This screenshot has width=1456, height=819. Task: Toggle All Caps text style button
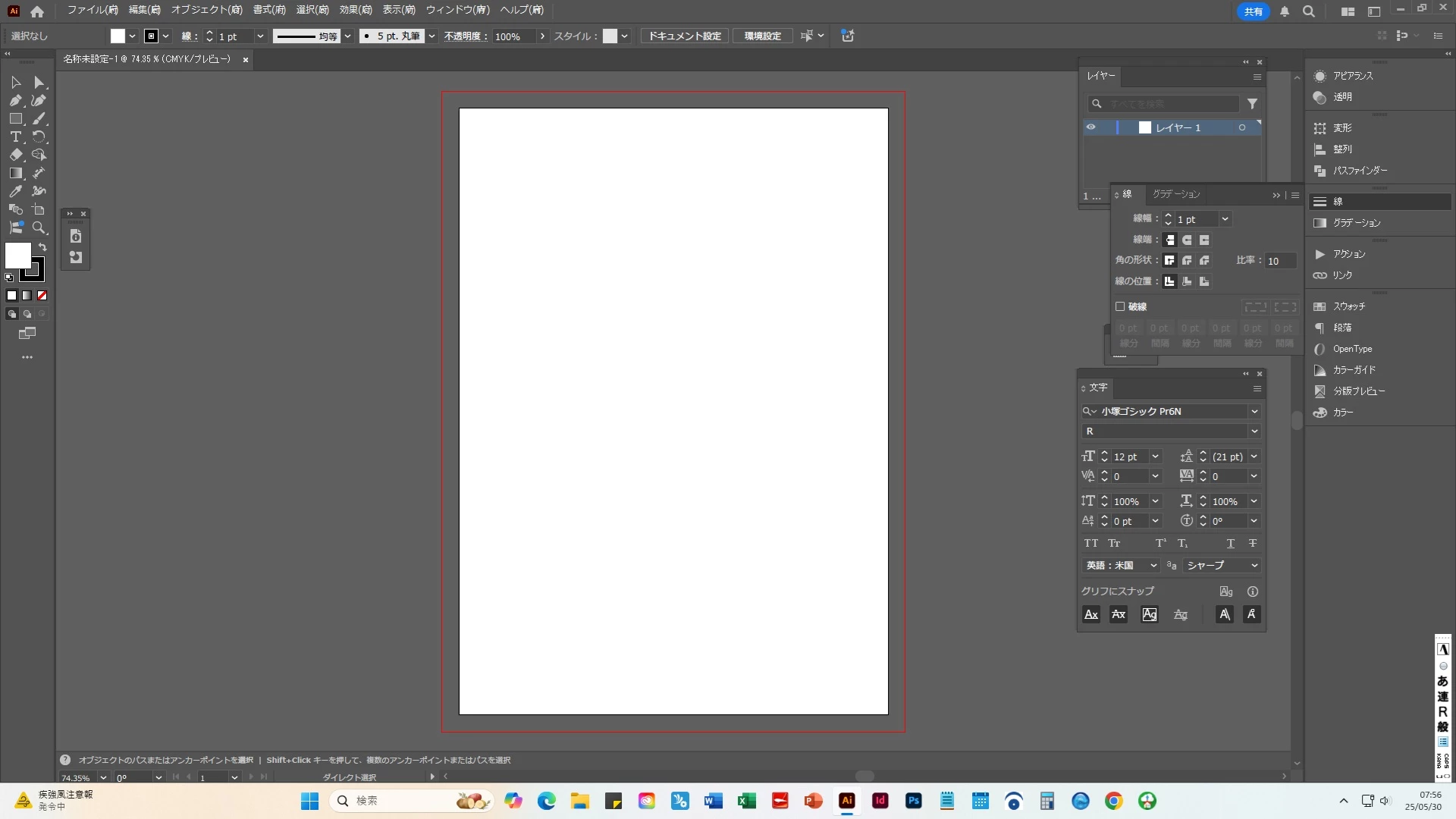pos(1090,543)
